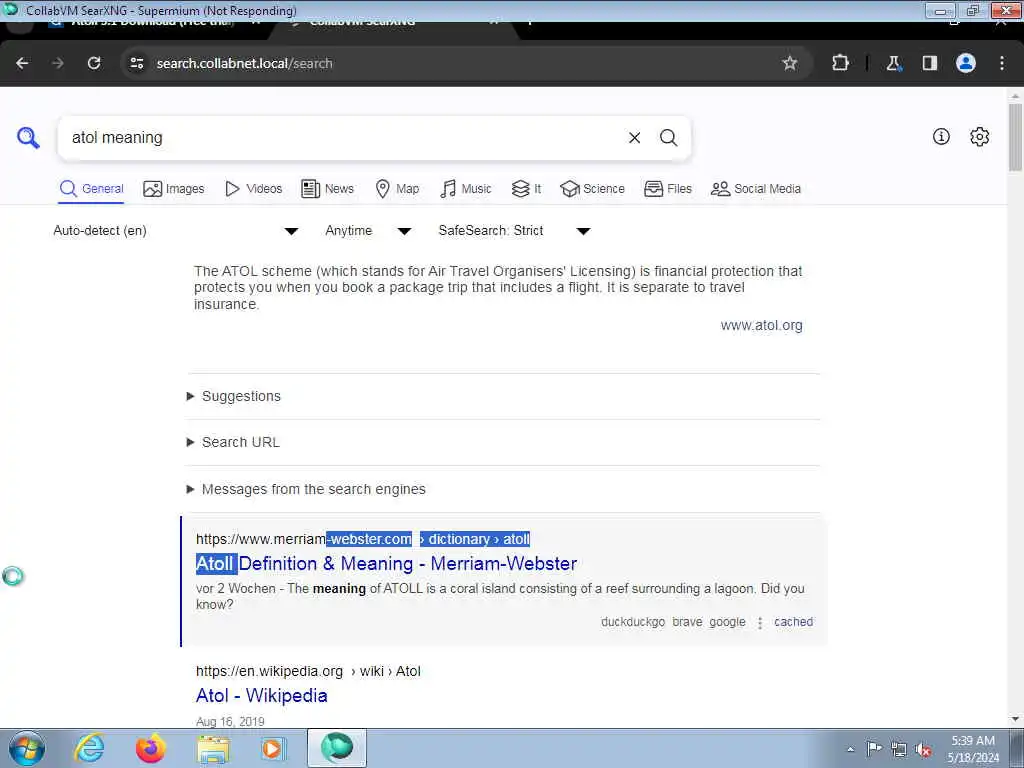Switch to the Music search tab
The width and height of the screenshot is (1024, 768).
pyautogui.click(x=466, y=189)
